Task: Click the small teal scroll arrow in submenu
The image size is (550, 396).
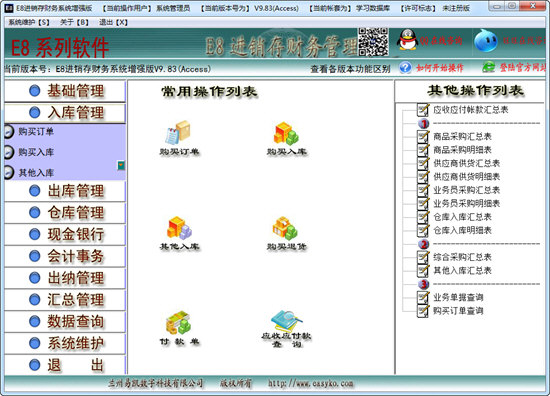Action: [x=121, y=165]
